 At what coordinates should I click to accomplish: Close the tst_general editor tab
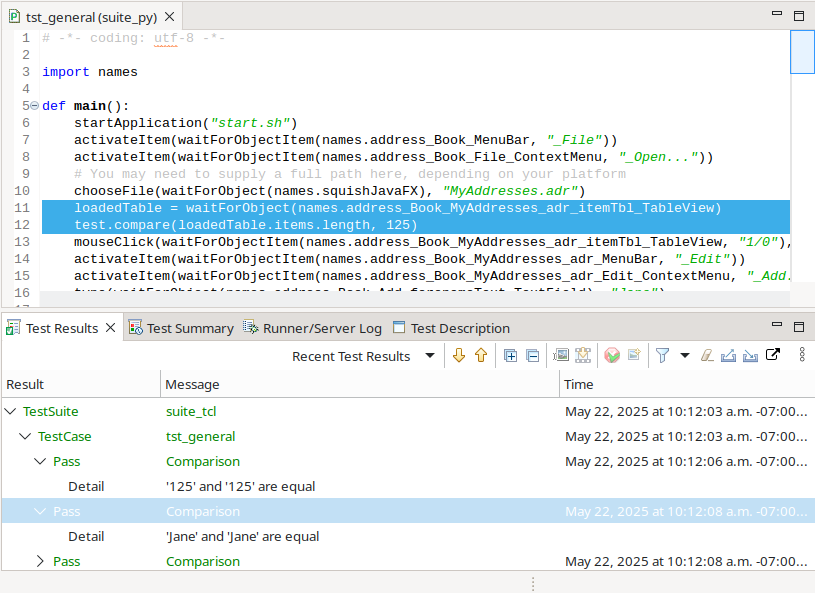coord(169,17)
